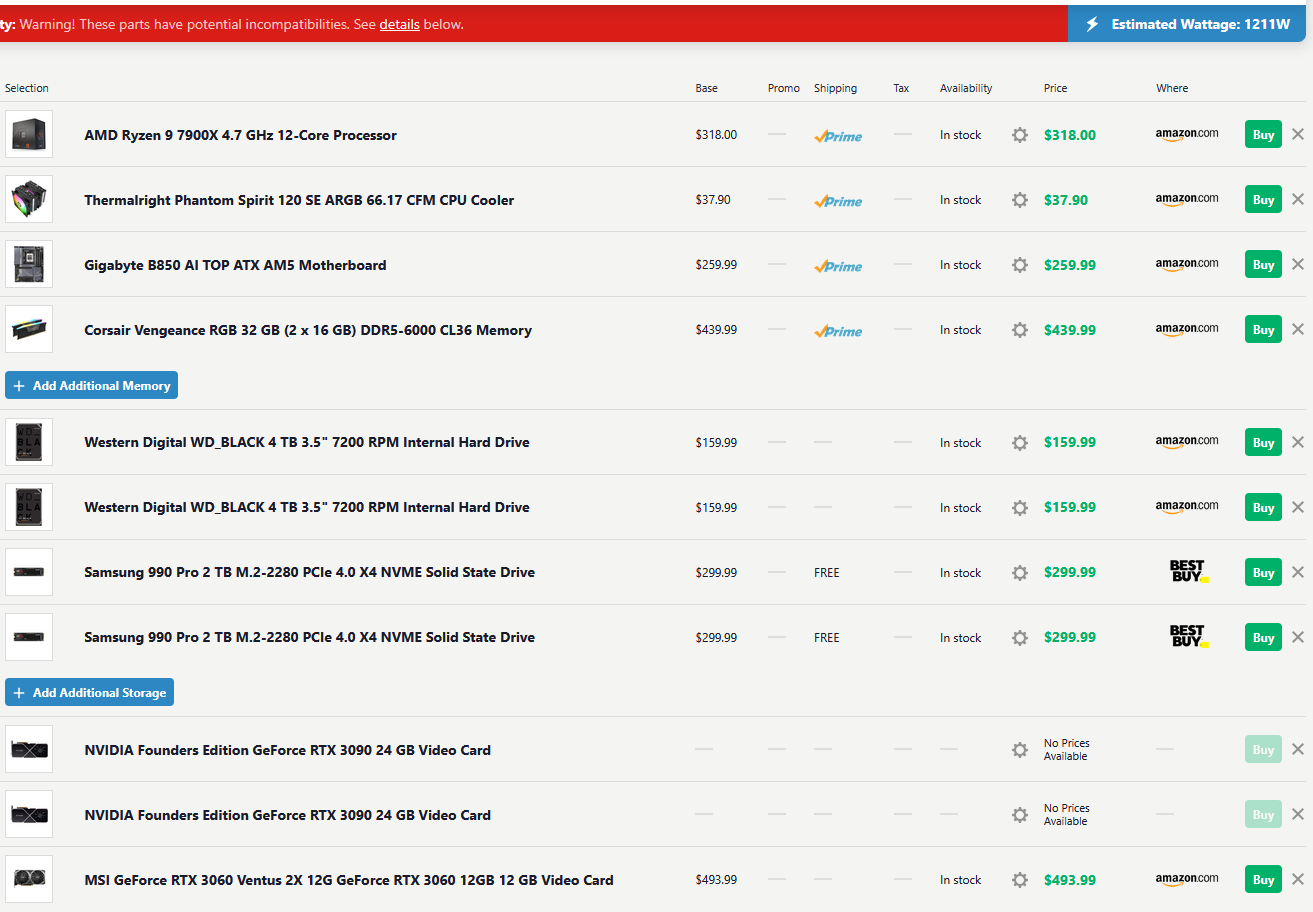Click the 'Where' column header
Image resolution: width=1313 pixels, height=912 pixels.
(x=1172, y=88)
